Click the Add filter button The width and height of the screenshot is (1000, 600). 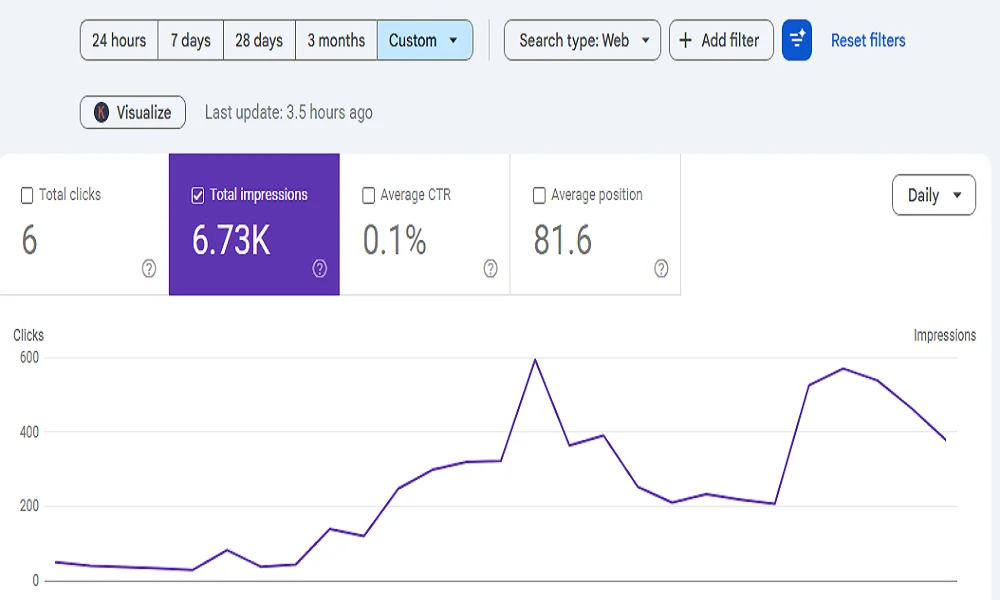[x=721, y=40]
